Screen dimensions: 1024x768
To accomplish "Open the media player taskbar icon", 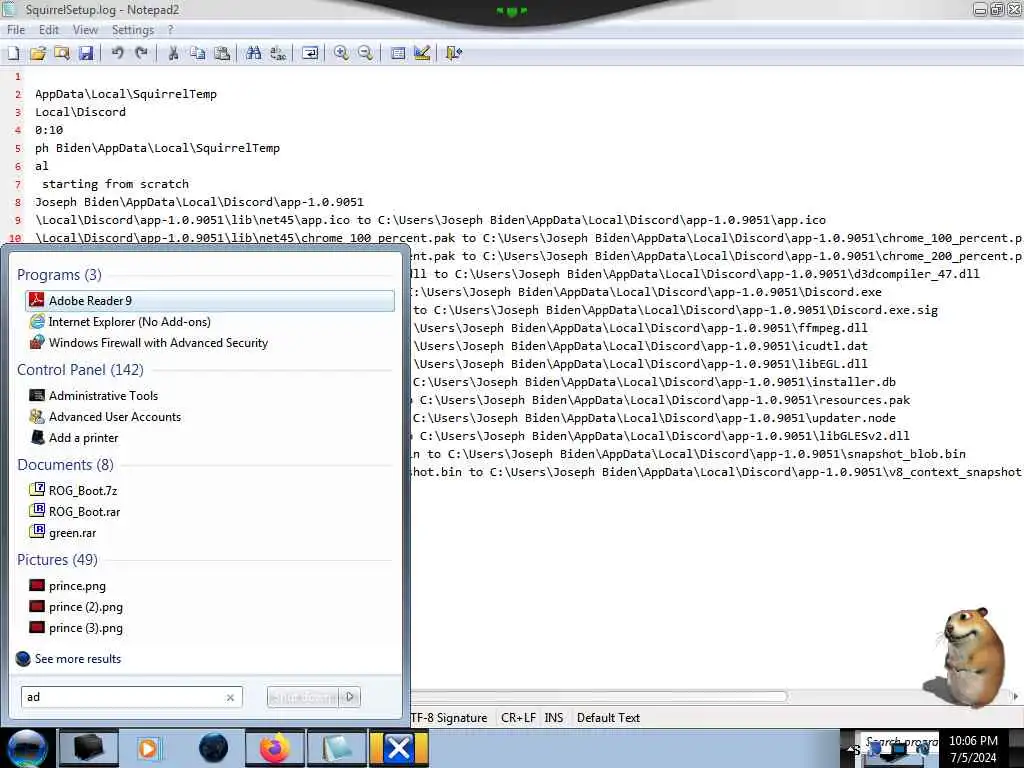I will click(148, 748).
